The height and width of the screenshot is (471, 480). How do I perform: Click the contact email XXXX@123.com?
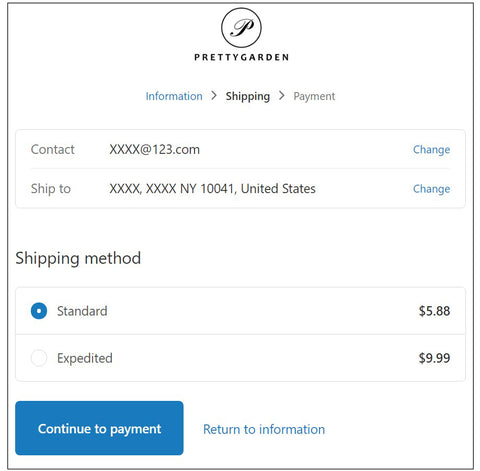[155, 150]
